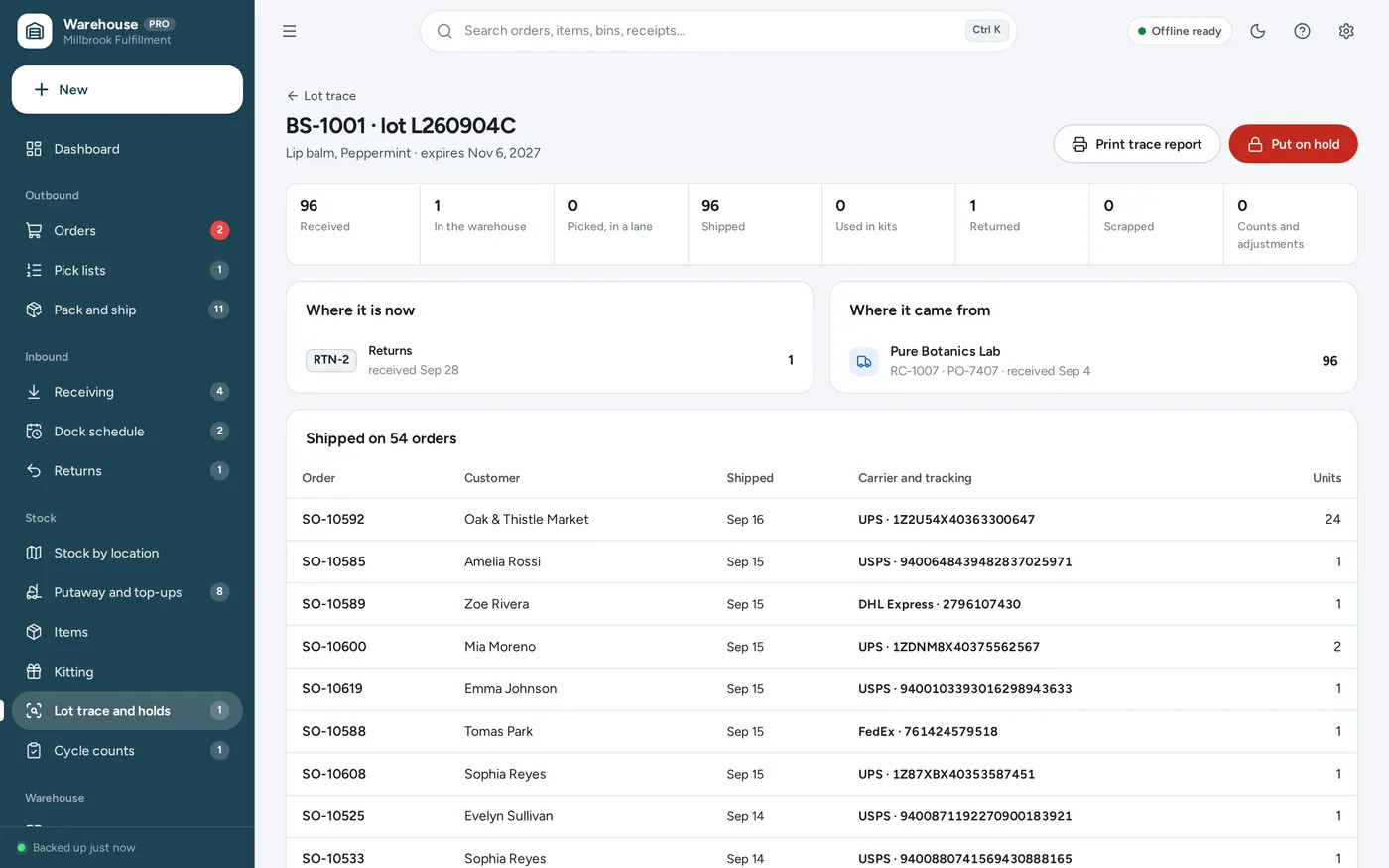Screen dimensions: 1389x868
Task: Click the Returns arrow icon
Action: coord(34,471)
